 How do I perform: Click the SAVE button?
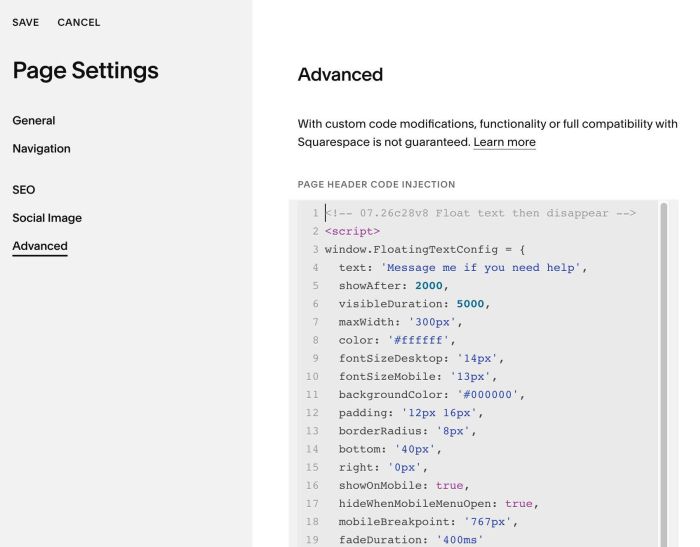(25, 22)
